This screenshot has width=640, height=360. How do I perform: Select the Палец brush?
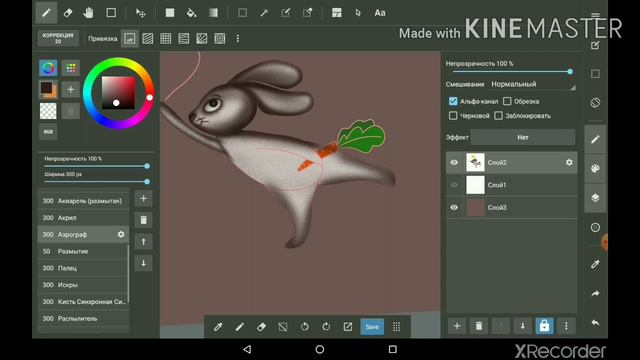click(x=83, y=268)
